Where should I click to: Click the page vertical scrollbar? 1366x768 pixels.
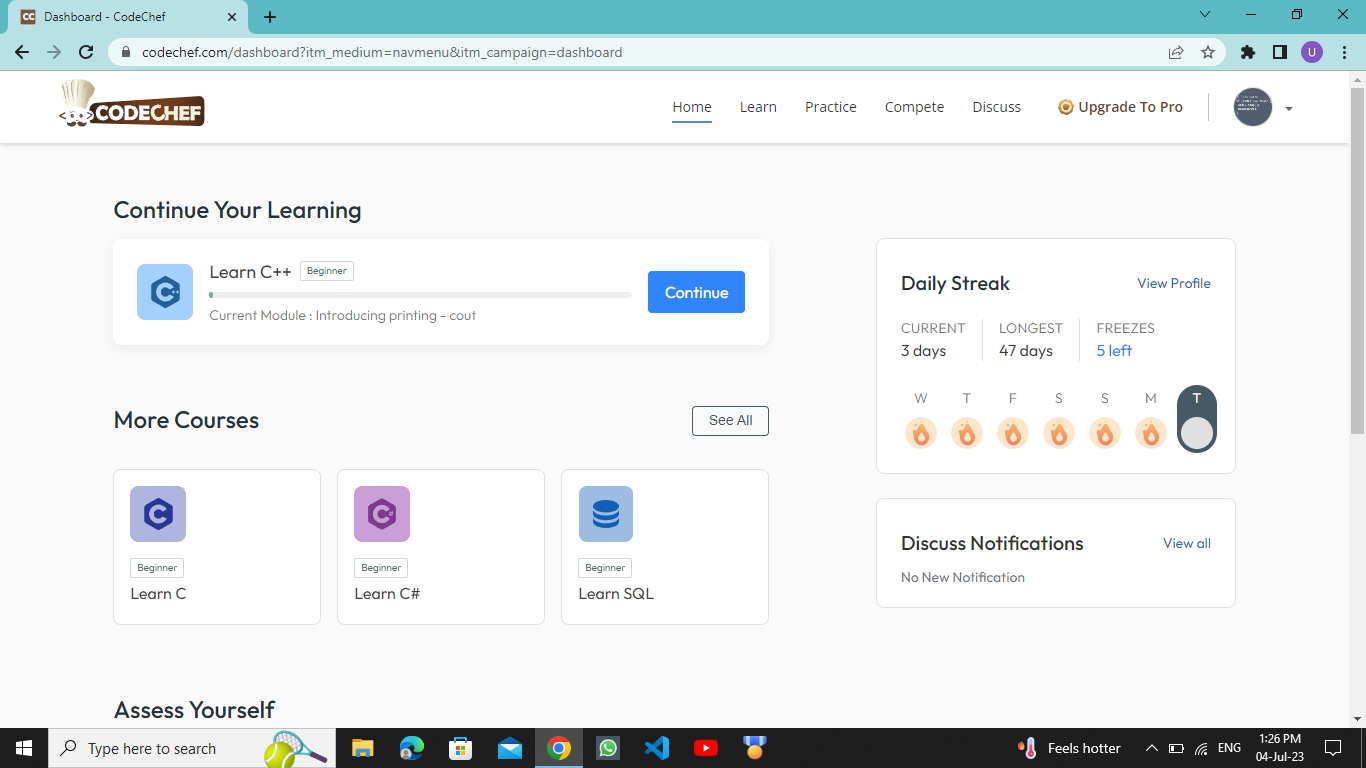pyautogui.click(x=1357, y=260)
